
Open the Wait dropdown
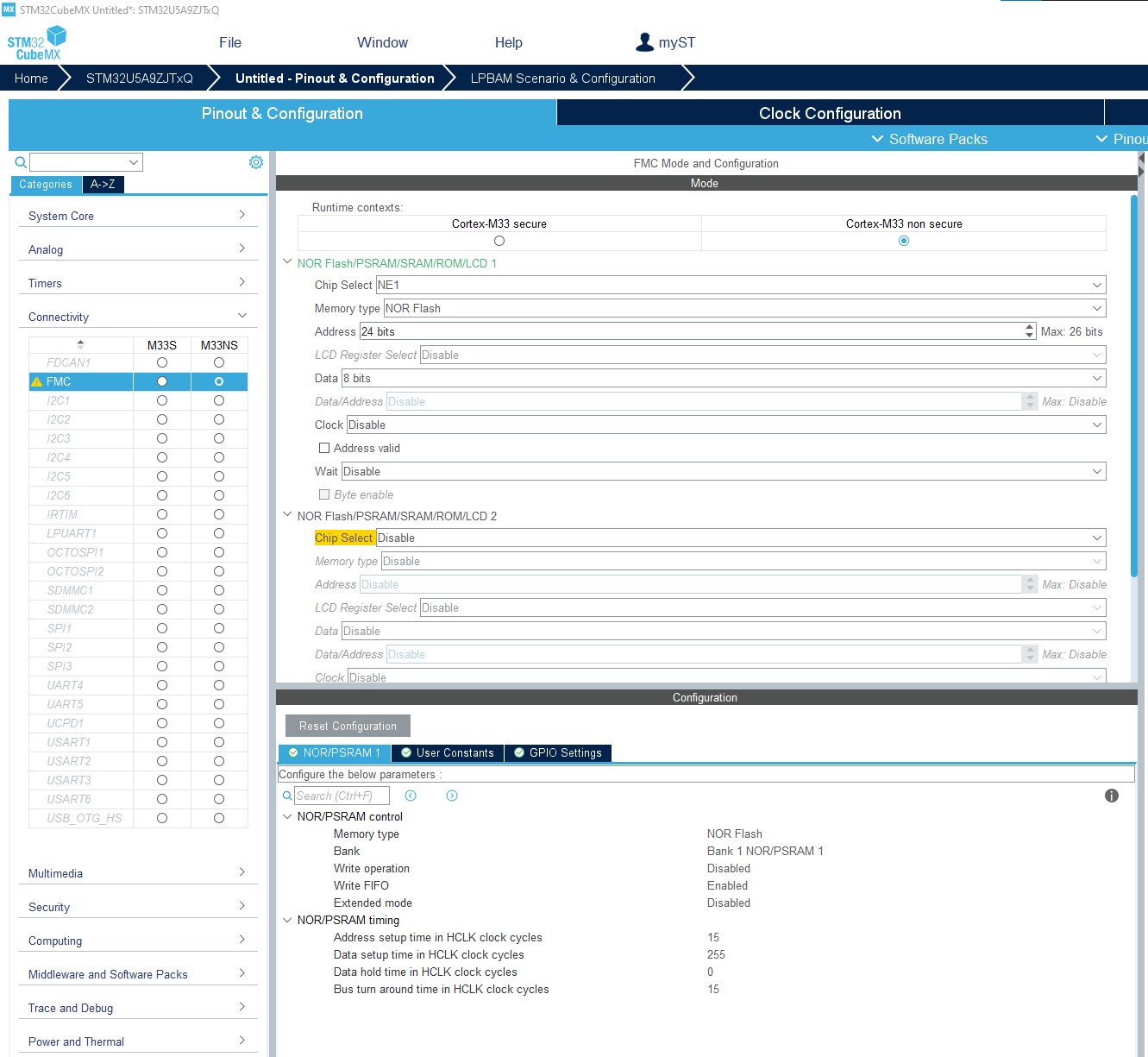[x=724, y=471]
